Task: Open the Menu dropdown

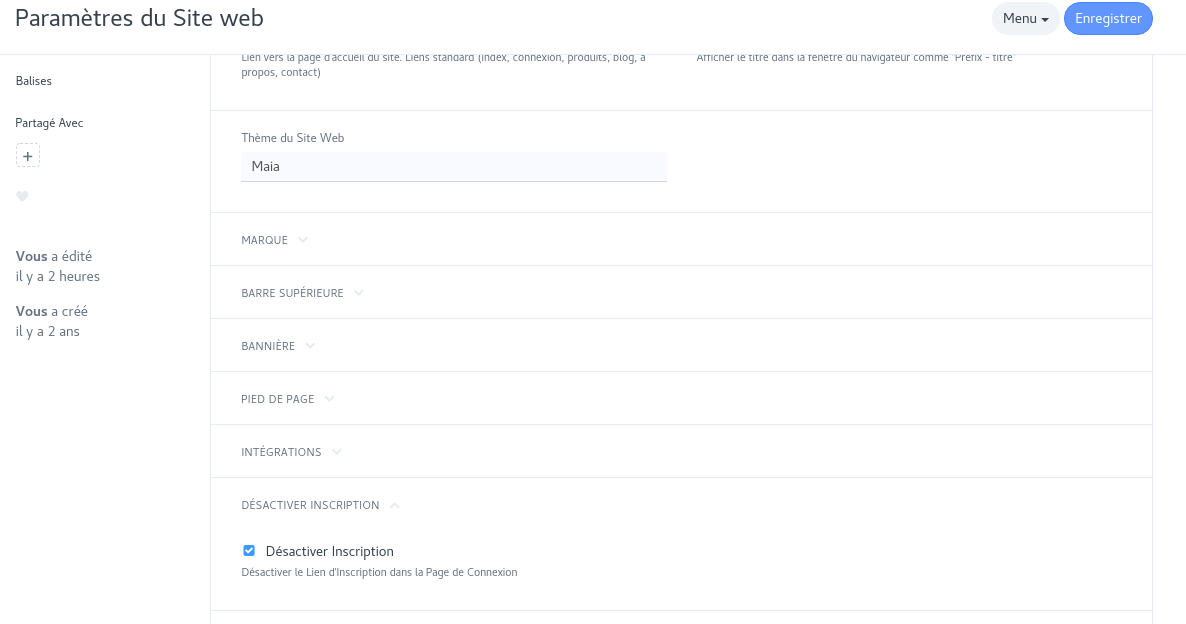Action: click(x=1025, y=19)
